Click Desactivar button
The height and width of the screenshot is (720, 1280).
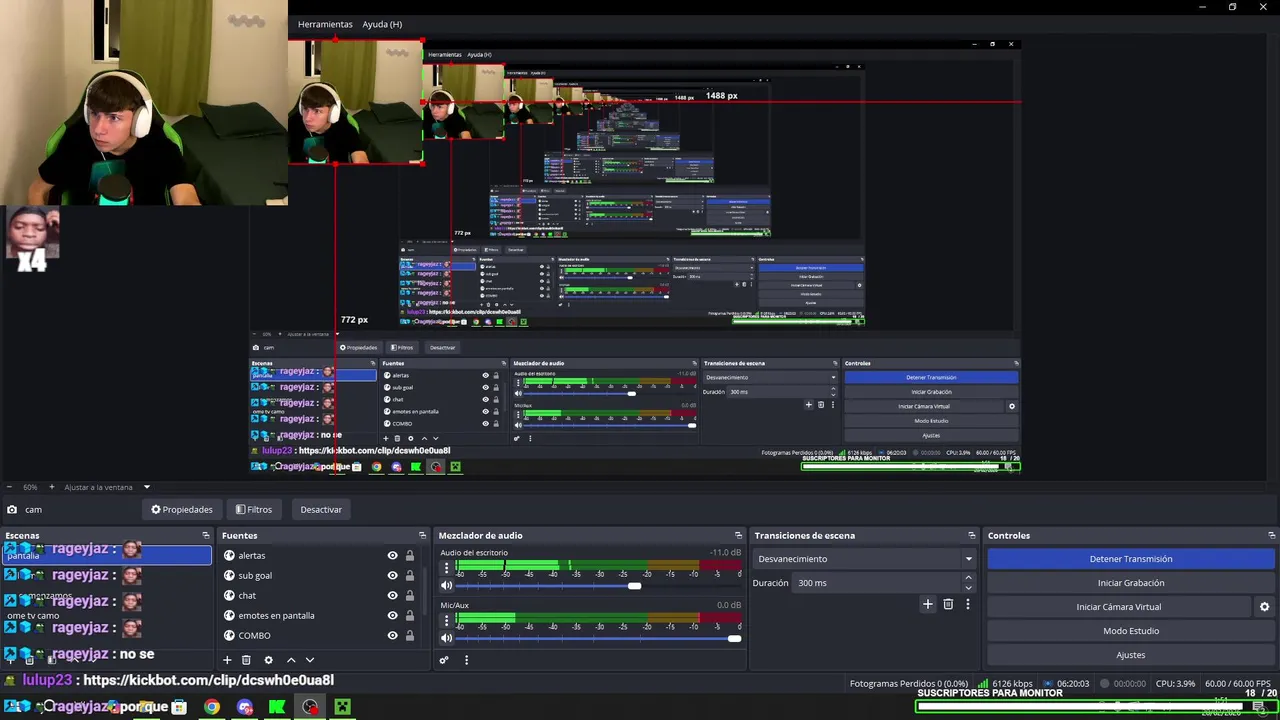coord(321,509)
